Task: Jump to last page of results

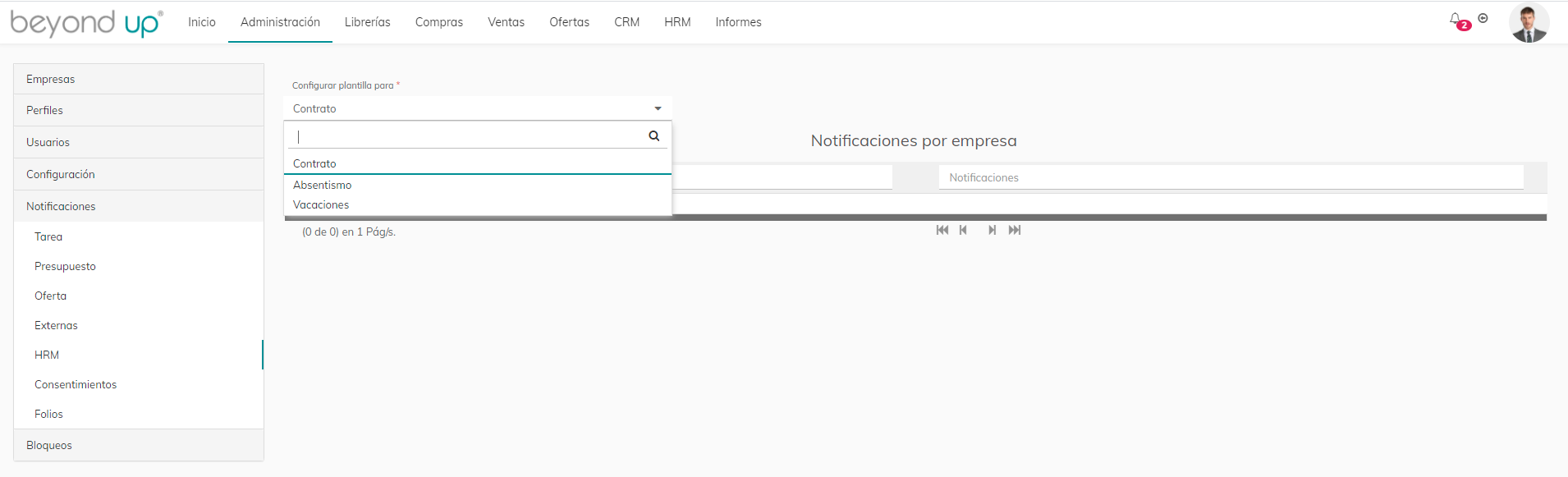Action: click(x=1015, y=230)
